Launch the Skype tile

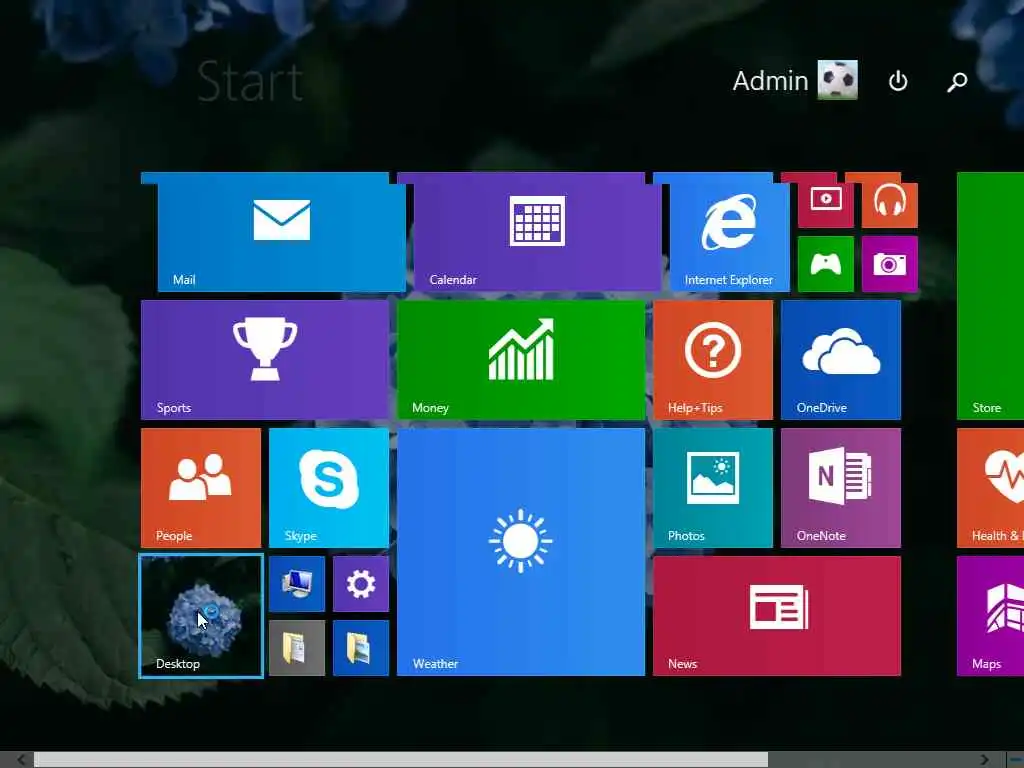tap(328, 488)
